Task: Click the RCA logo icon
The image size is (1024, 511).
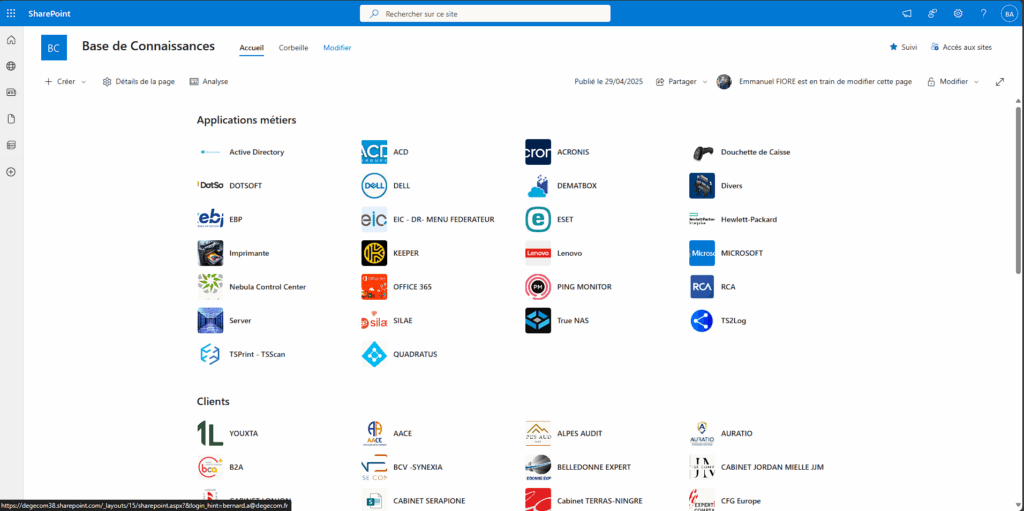Action: (x=702, y=287)
